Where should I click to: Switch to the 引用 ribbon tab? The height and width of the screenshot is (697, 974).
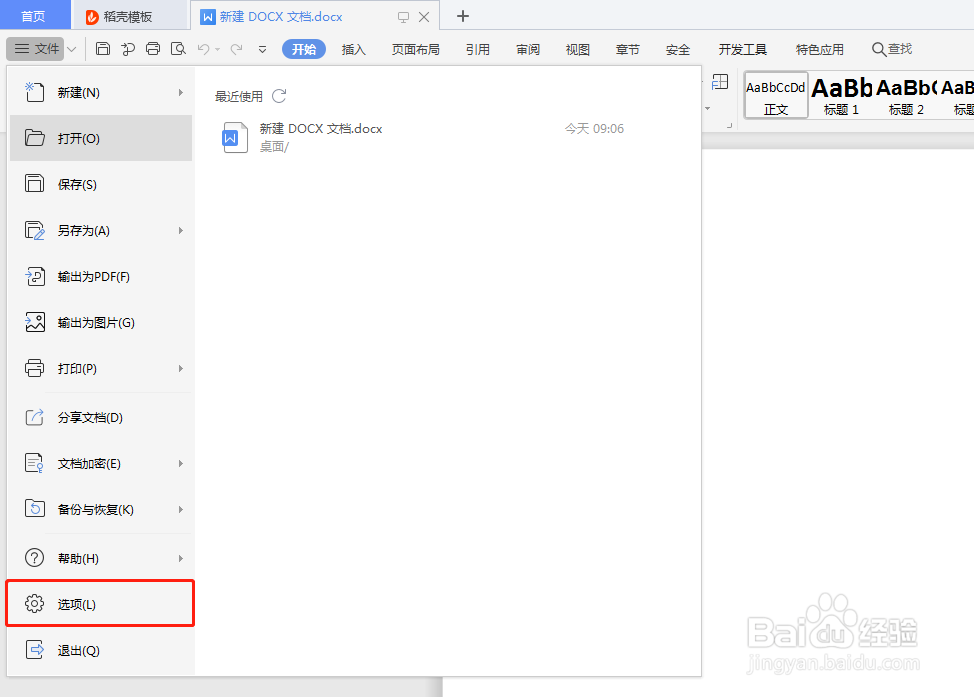click(x=478, y=49)
